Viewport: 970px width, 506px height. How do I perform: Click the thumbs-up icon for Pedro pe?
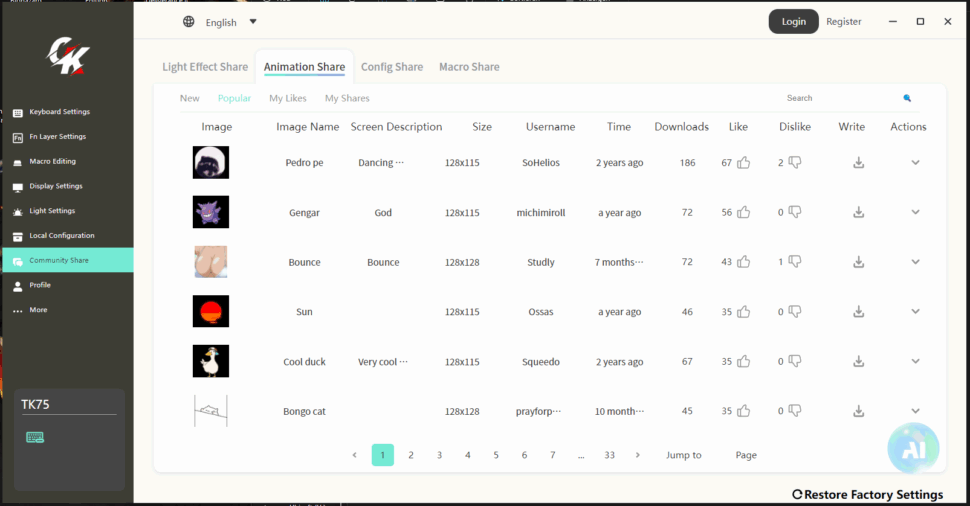point(743,163)
